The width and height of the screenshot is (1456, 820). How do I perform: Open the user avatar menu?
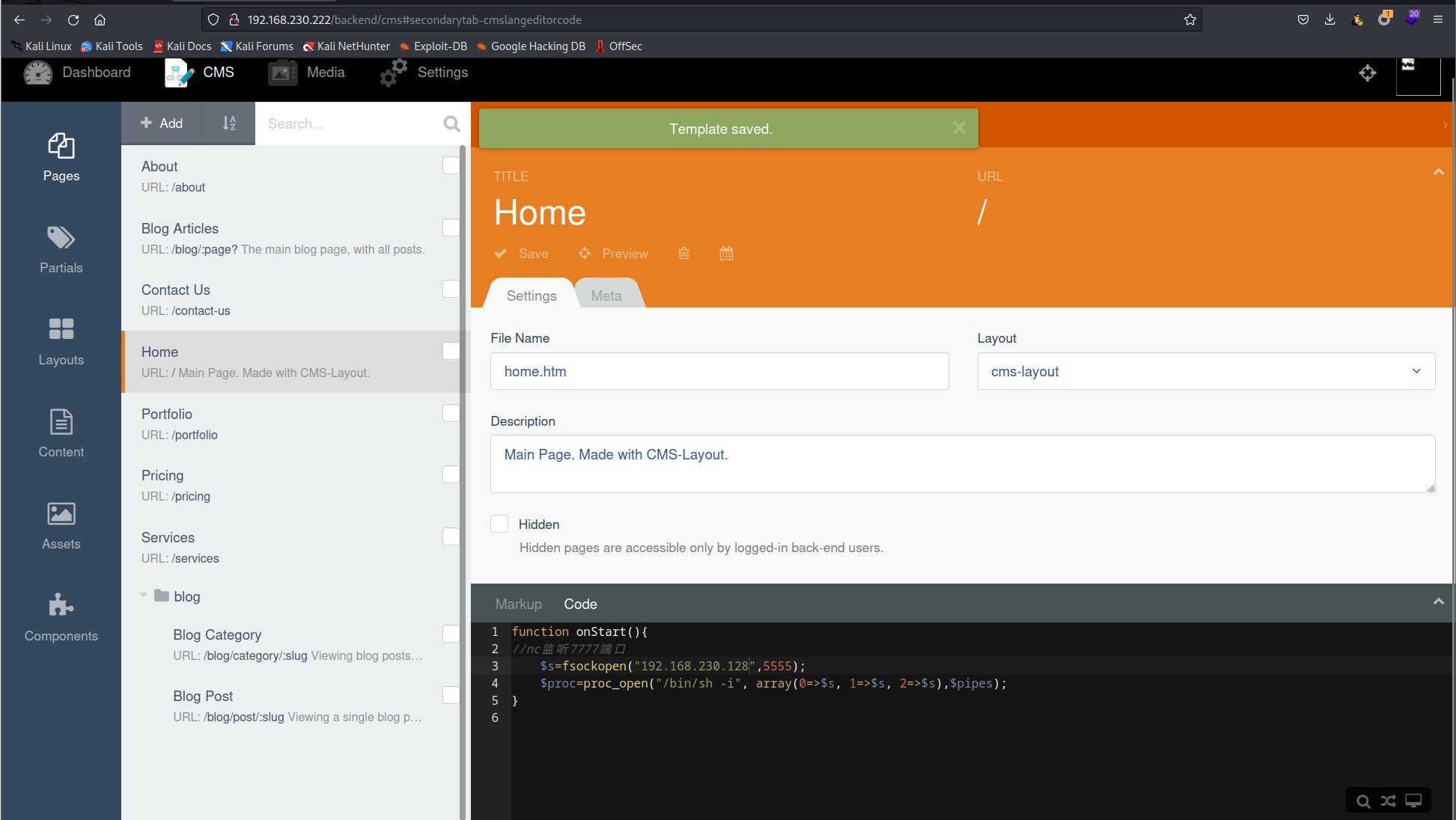(1418, 76)
